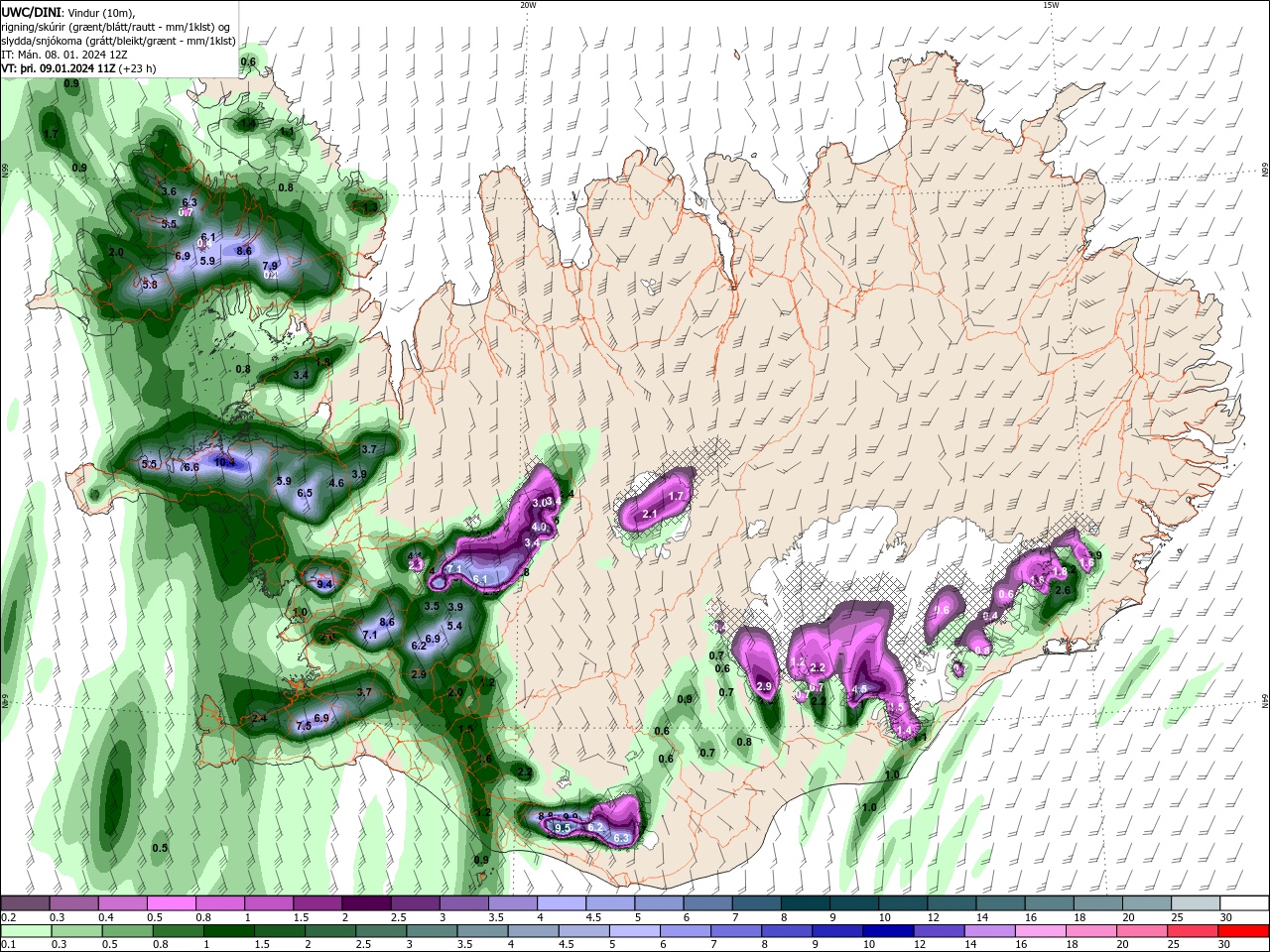
Task: Click the 10.1 precipitation value on the map
Action: click(225, 462)
